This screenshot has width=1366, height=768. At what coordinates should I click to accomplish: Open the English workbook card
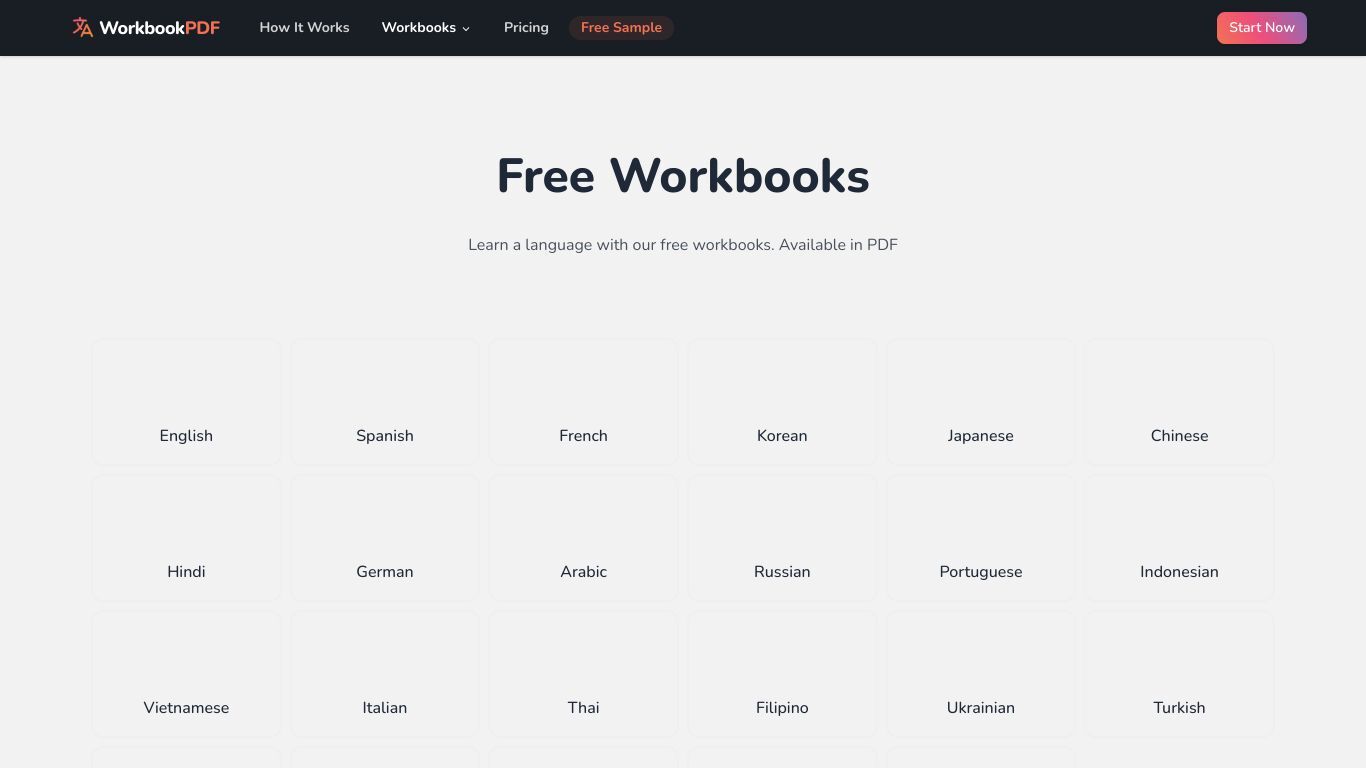click(186, 402)
